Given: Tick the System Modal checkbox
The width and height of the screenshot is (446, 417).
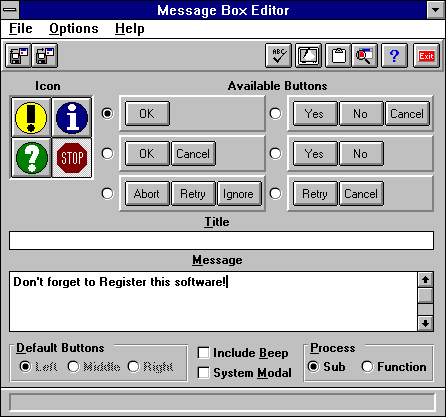Looking at the screenshot, I should [204, 373].
